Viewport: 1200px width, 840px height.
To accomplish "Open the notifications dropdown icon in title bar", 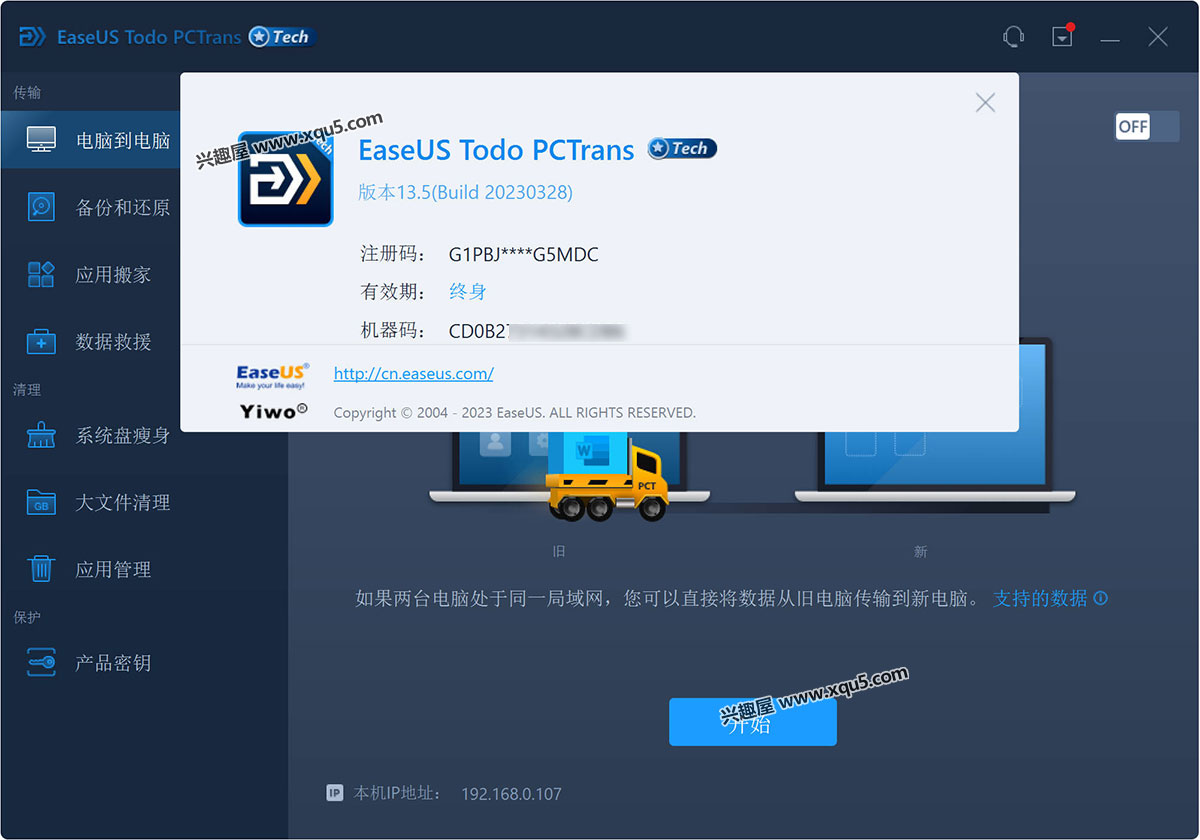I will coord(1062,37).
